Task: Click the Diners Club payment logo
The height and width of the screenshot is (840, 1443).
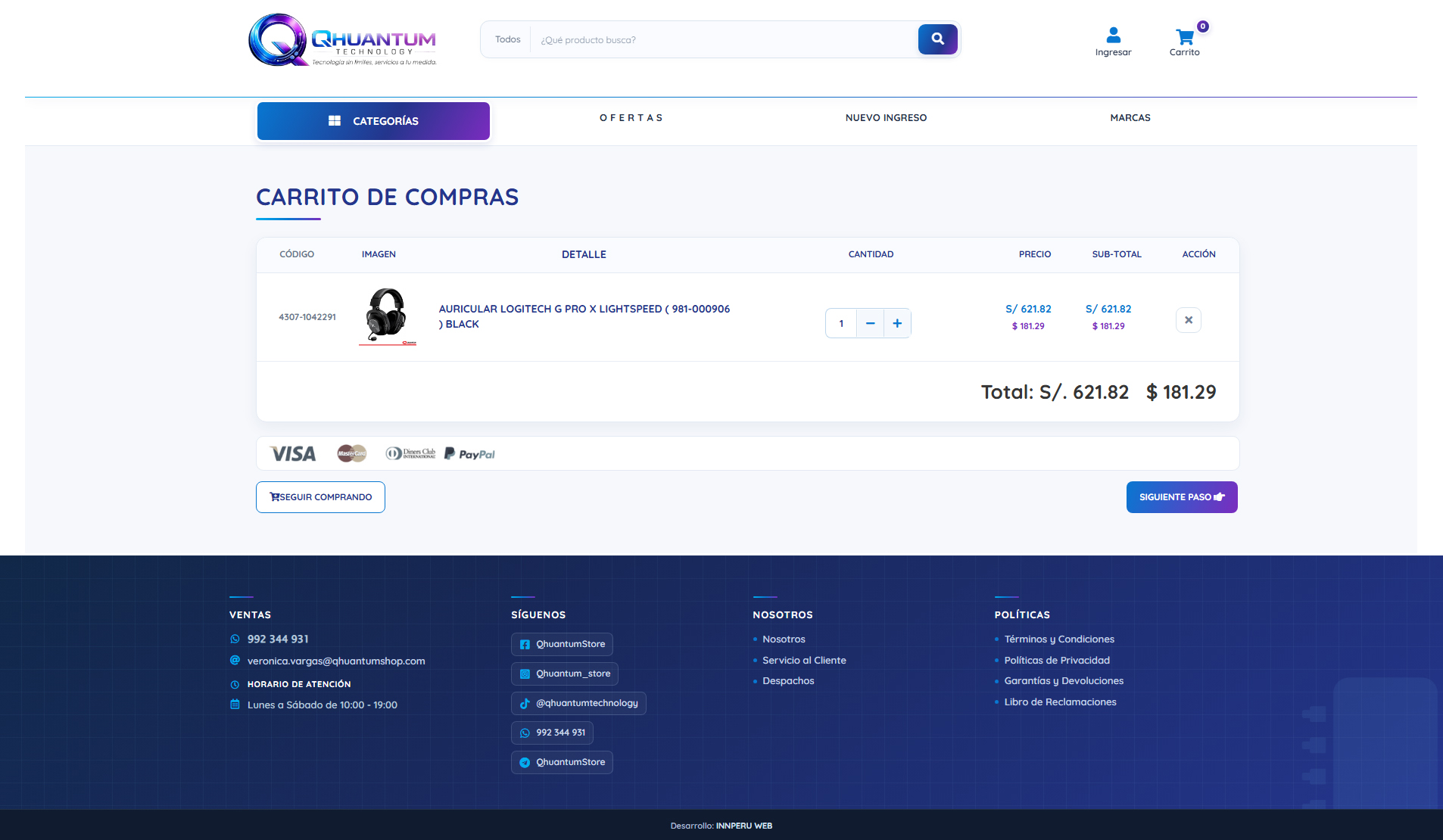Action: click(x=410, y=453)
